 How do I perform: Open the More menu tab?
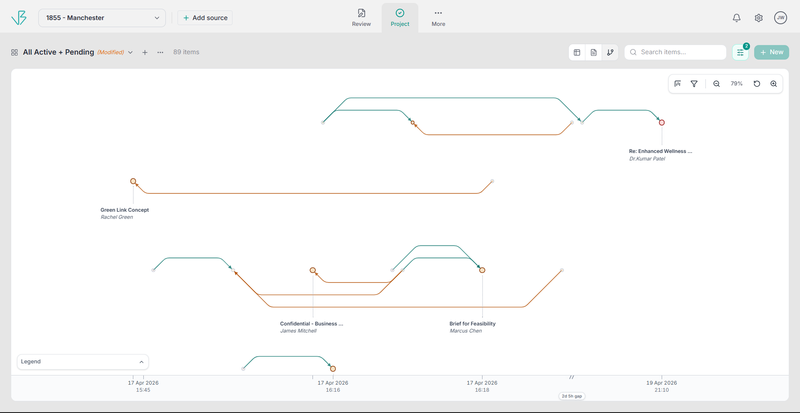[438, 18]
